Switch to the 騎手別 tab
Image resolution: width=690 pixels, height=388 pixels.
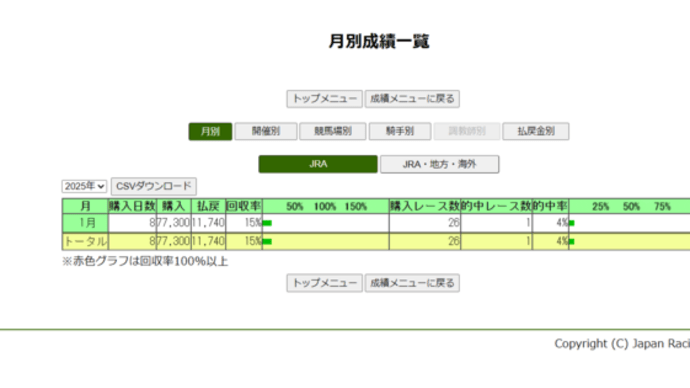tap(400, 131)
